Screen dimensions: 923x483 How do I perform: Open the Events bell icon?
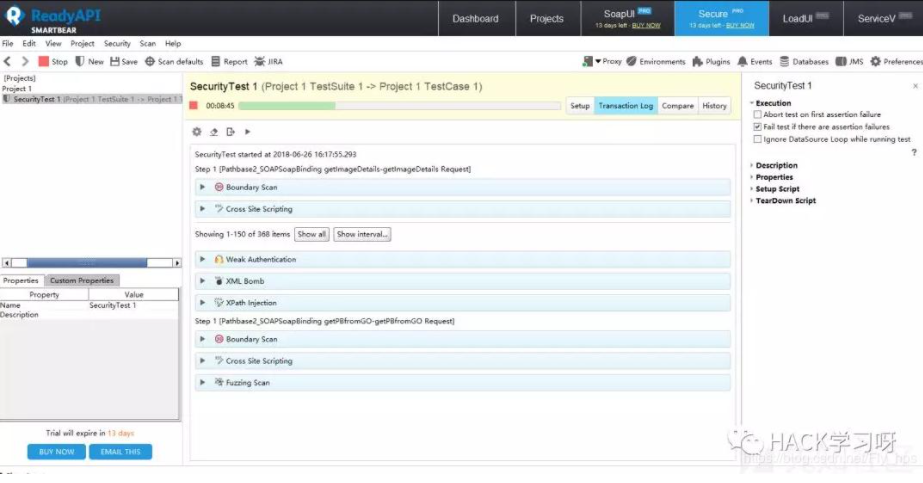(742, 61)
